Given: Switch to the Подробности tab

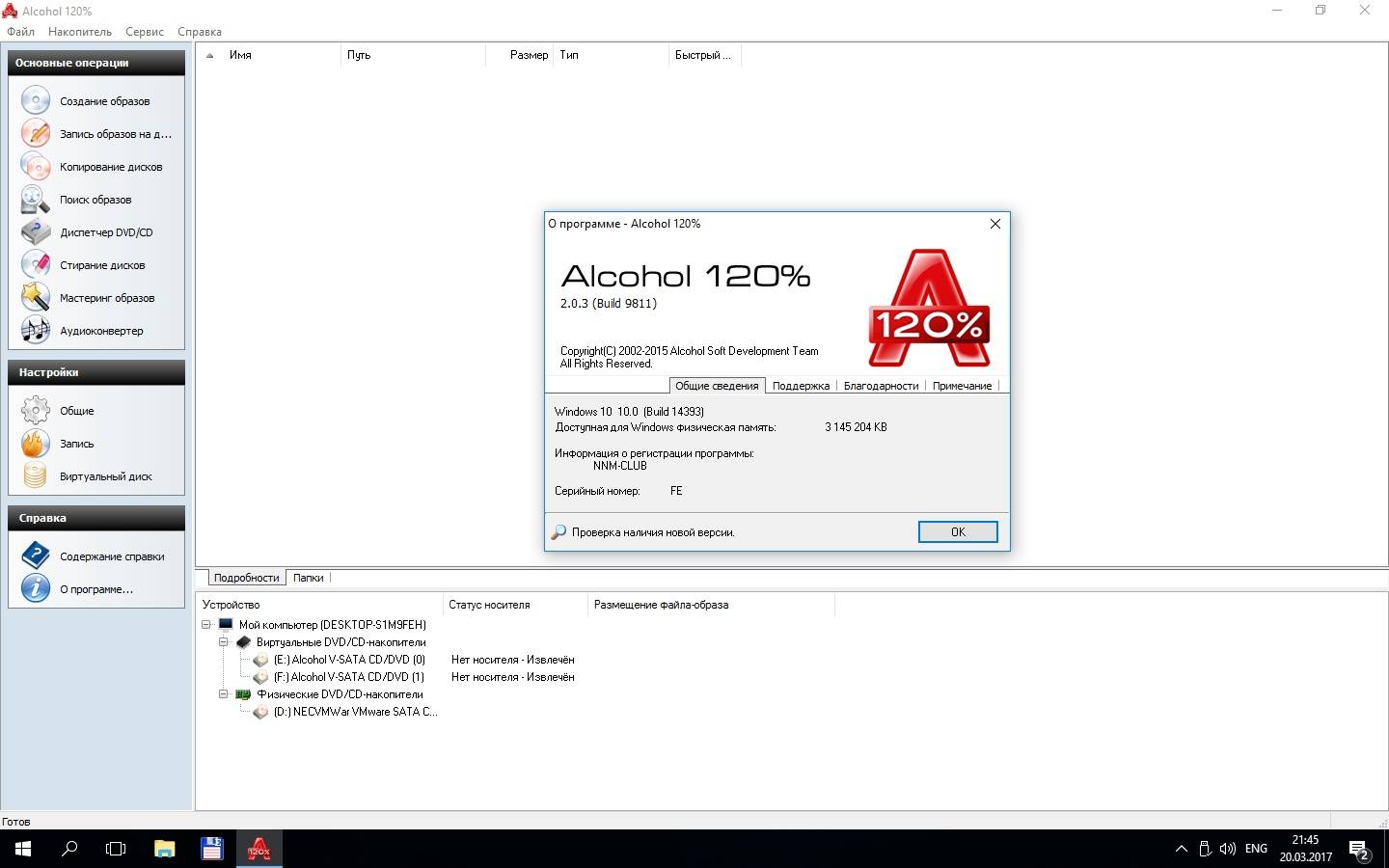Looking at the screenshot, I should click(246, 578).
